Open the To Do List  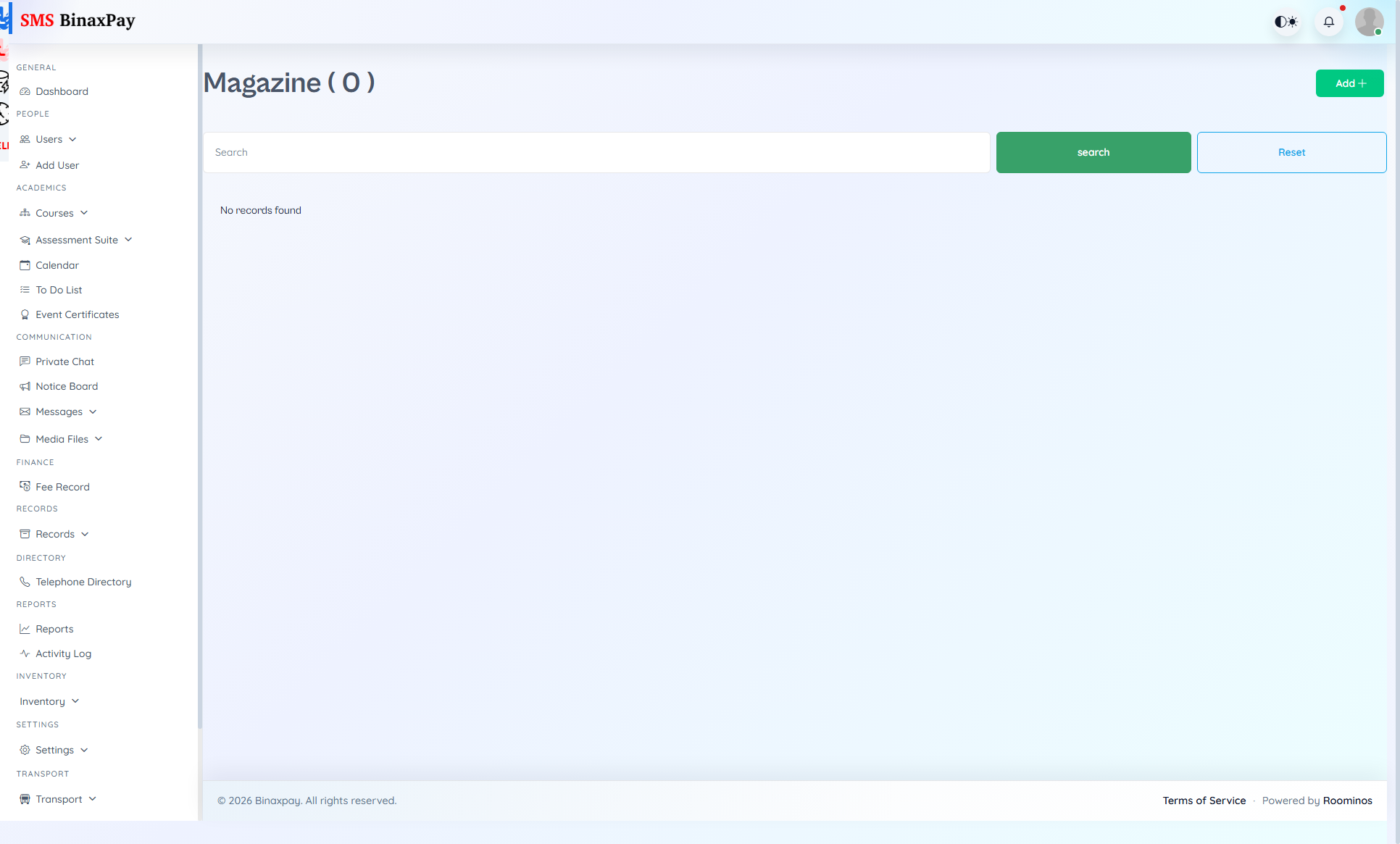click(58, 289)
